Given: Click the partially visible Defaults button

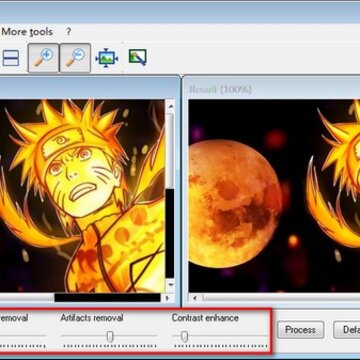Looking at the screenshot, I should pyautogui.click(x=346, y=330).
